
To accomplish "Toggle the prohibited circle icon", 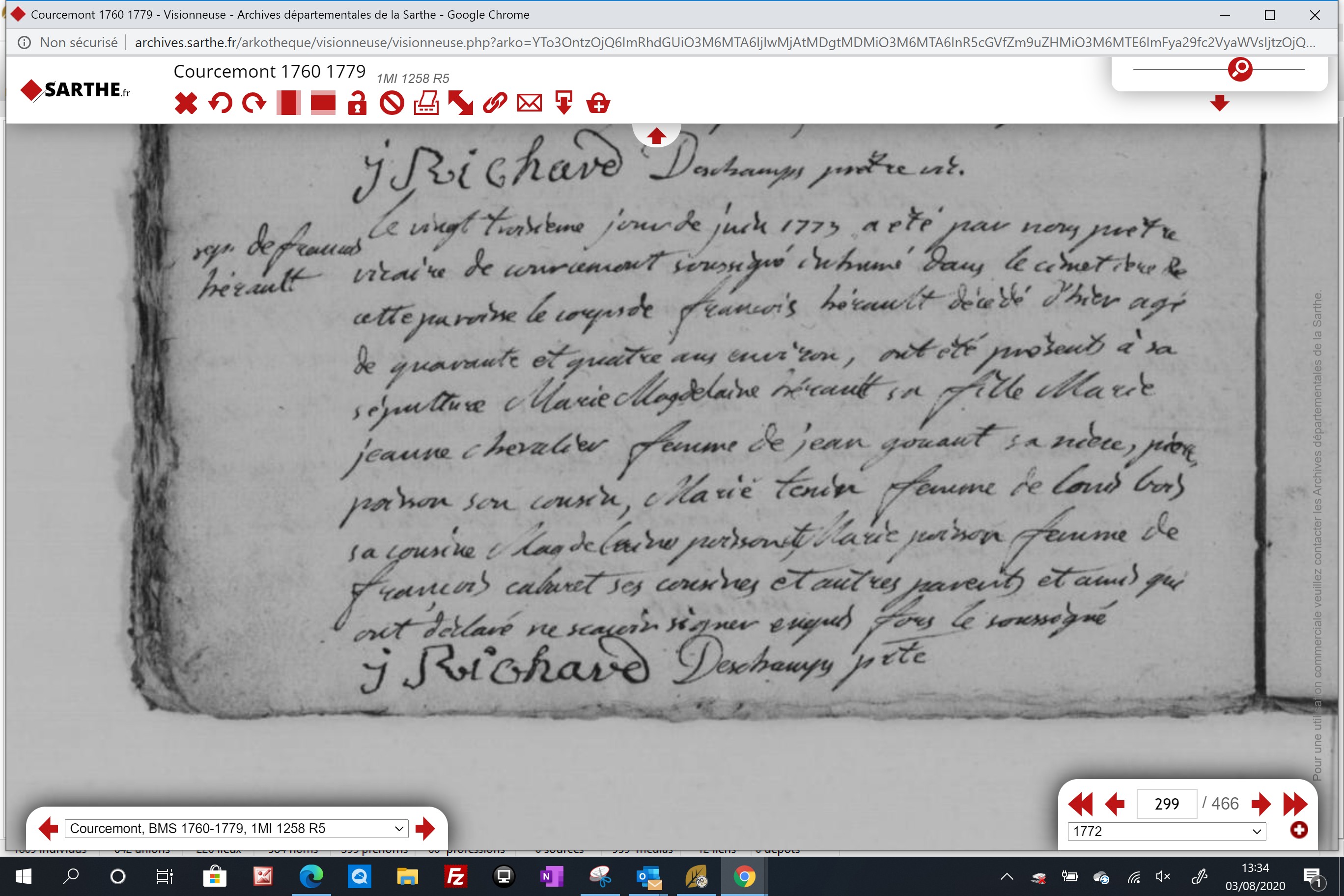I will (x=392, y=104).
